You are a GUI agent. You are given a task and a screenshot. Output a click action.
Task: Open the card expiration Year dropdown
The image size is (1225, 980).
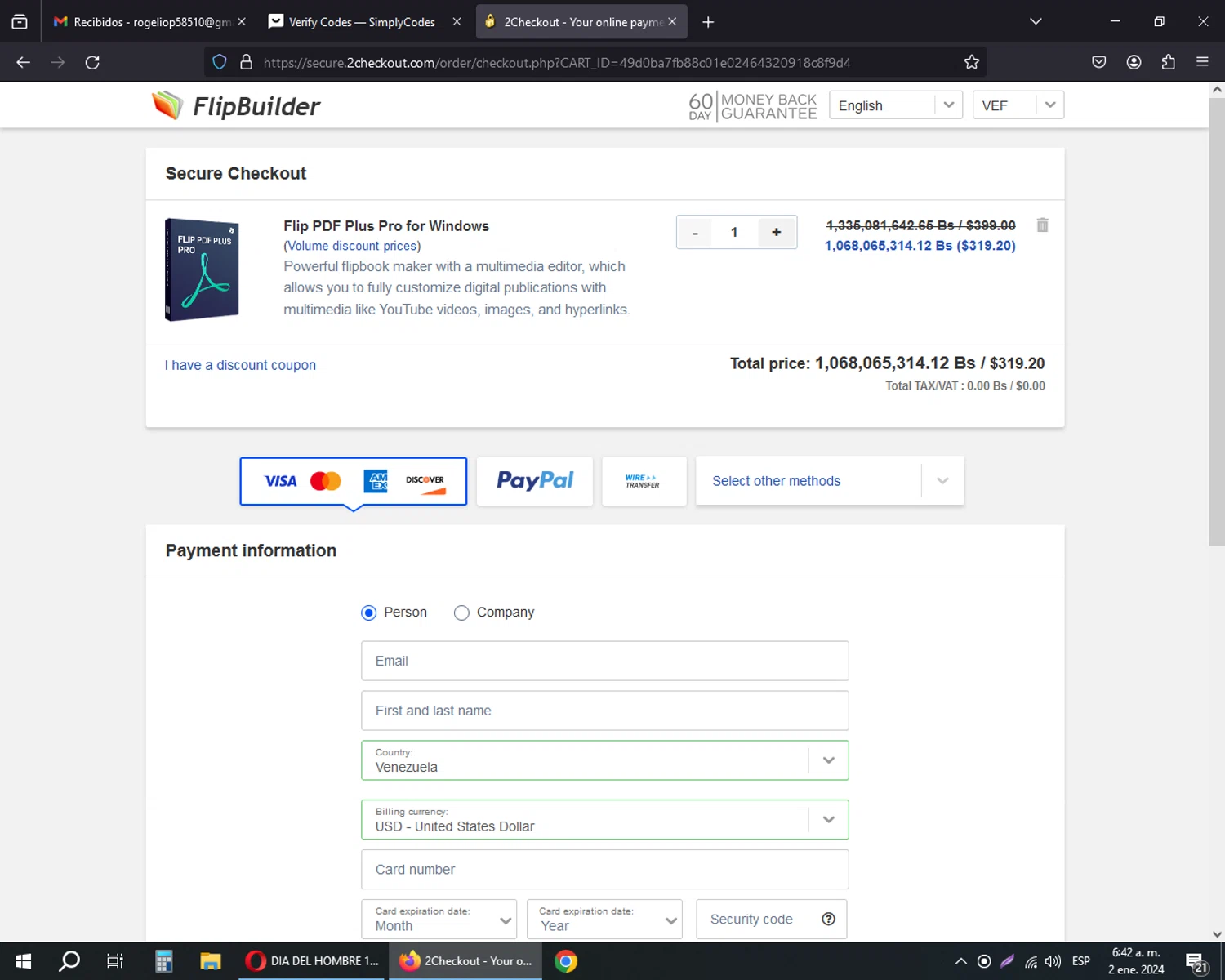(x=604, y=920)
